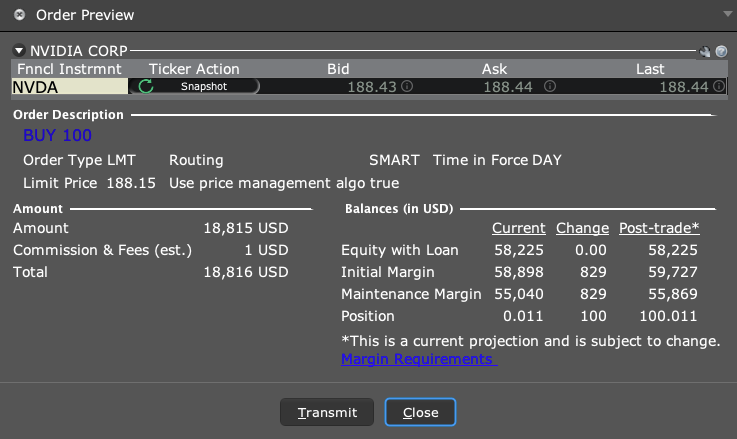Open the question mark help icon
Image resolution: width=737 pixels, height=439 pixels.
point(721,51)
